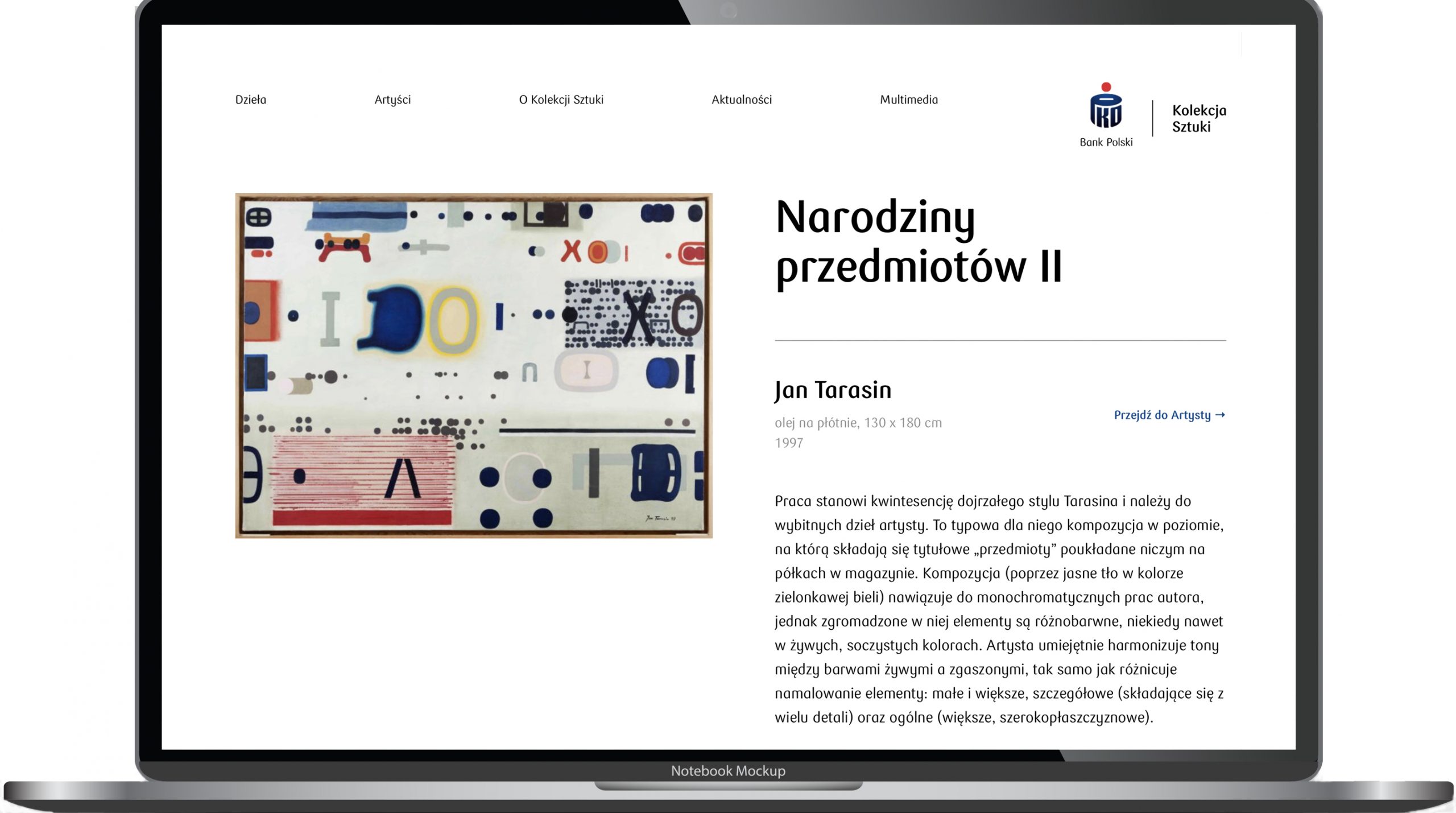Open the Dzieła menu item
The image size is (1456, 813).
point(251,100)
